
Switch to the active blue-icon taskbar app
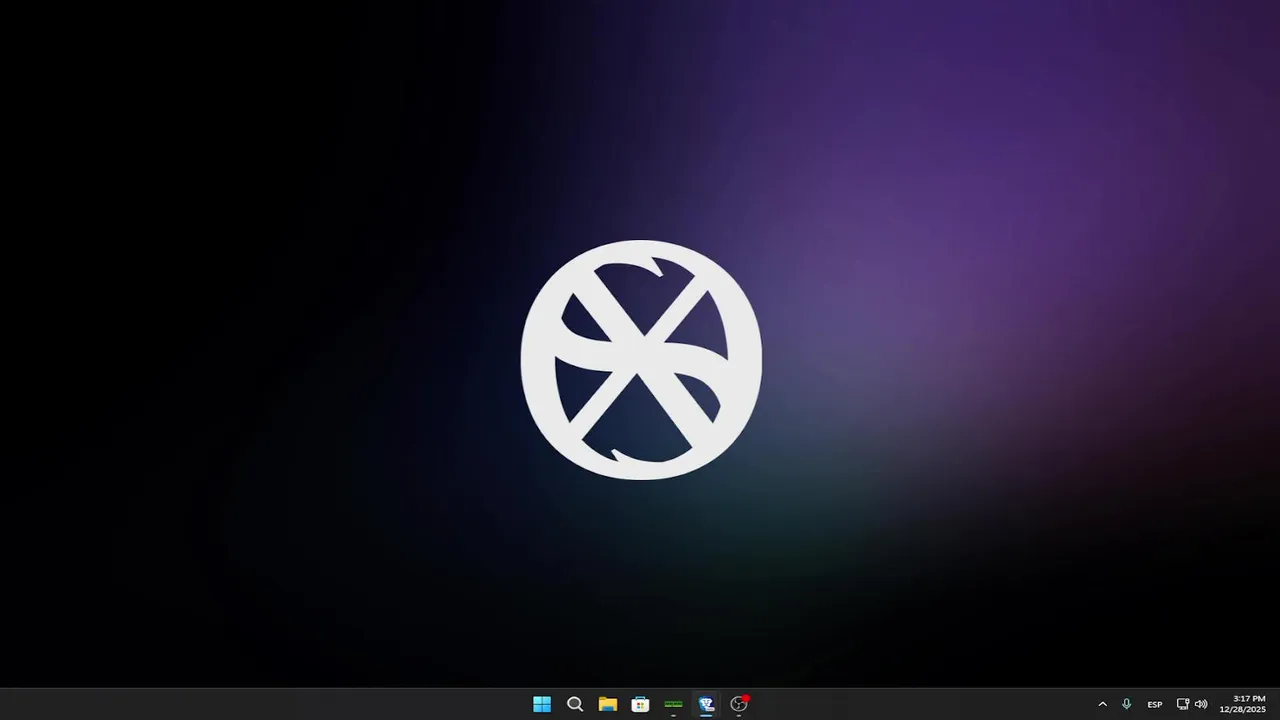[x=706, y=704]
